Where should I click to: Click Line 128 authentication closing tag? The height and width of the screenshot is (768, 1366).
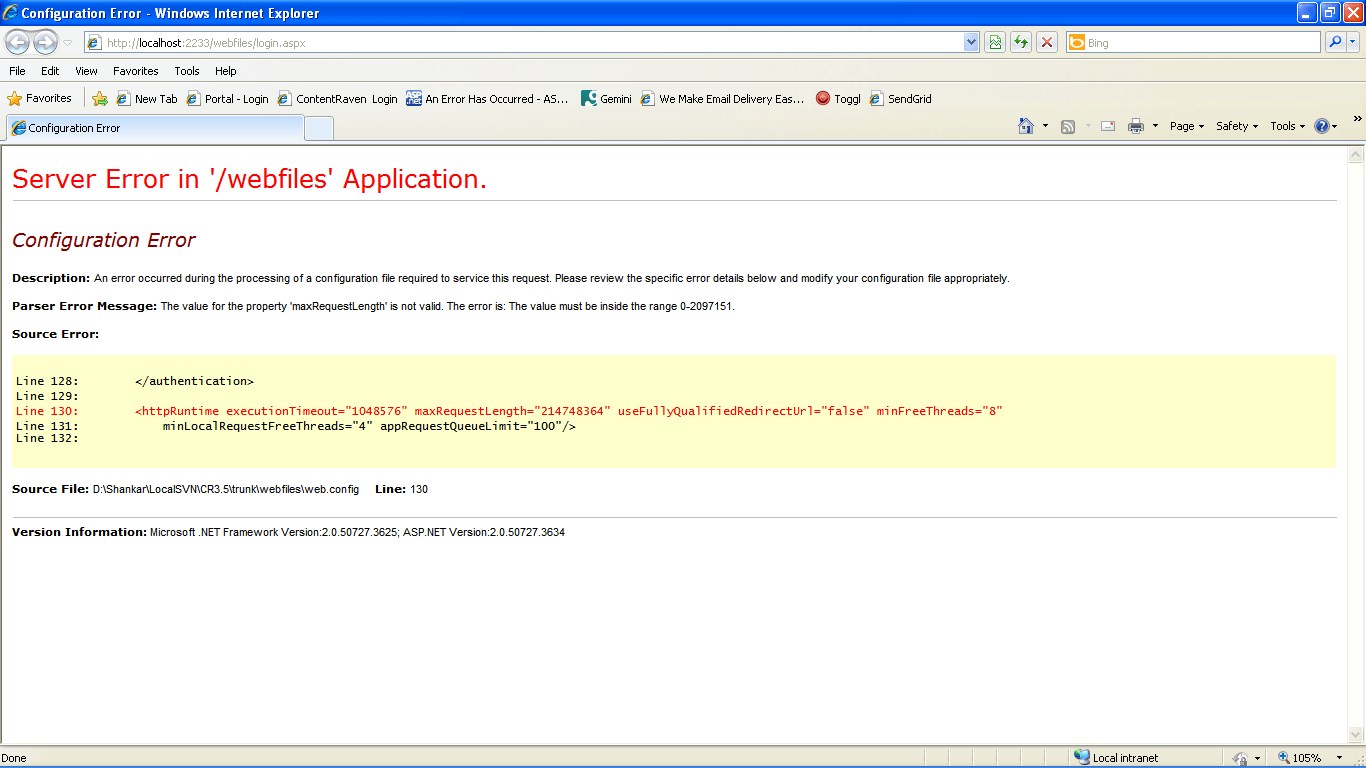194,381
